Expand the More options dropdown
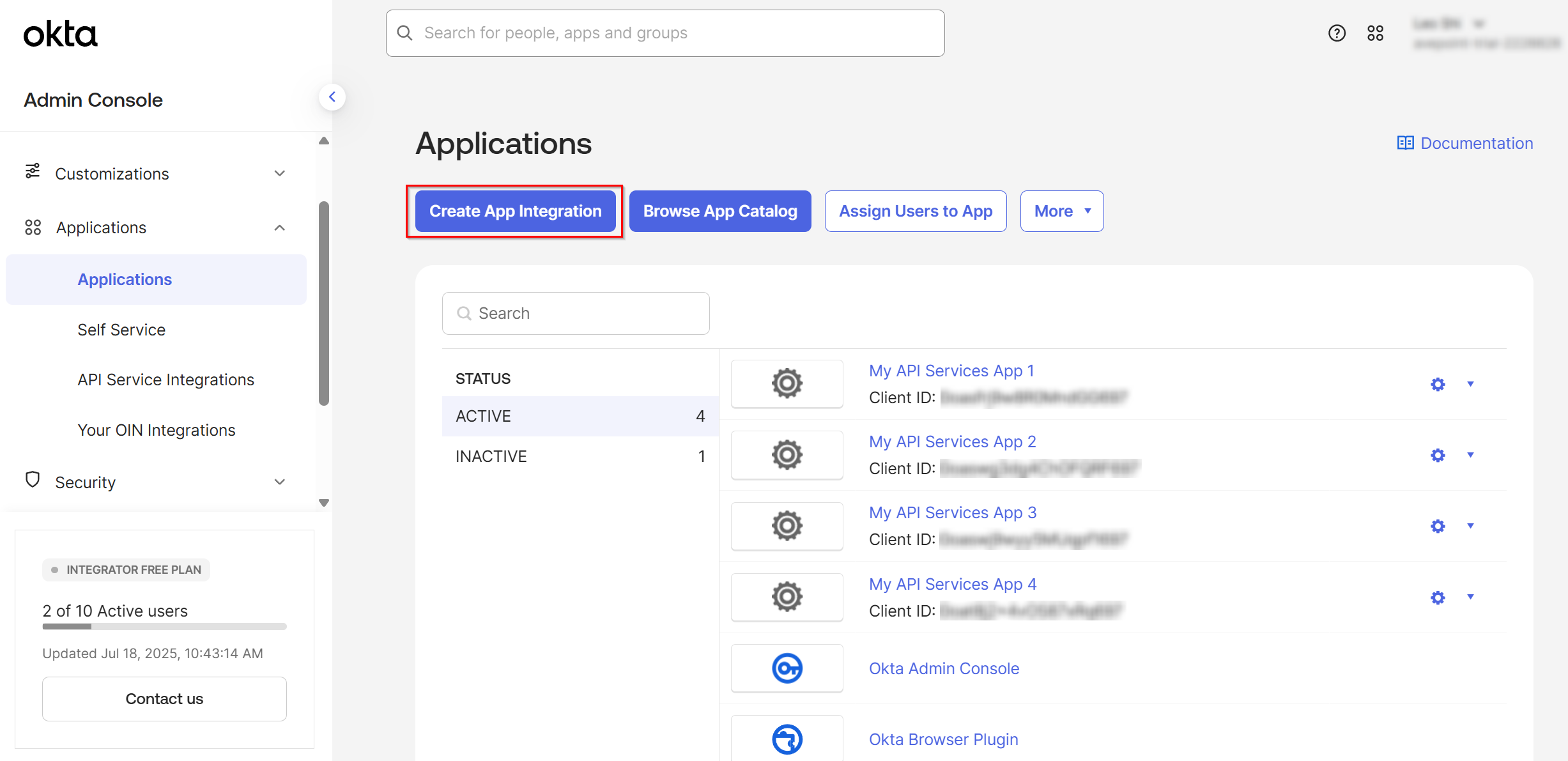This screenshot has width=1568, height=761. (x=1061, y=211)
